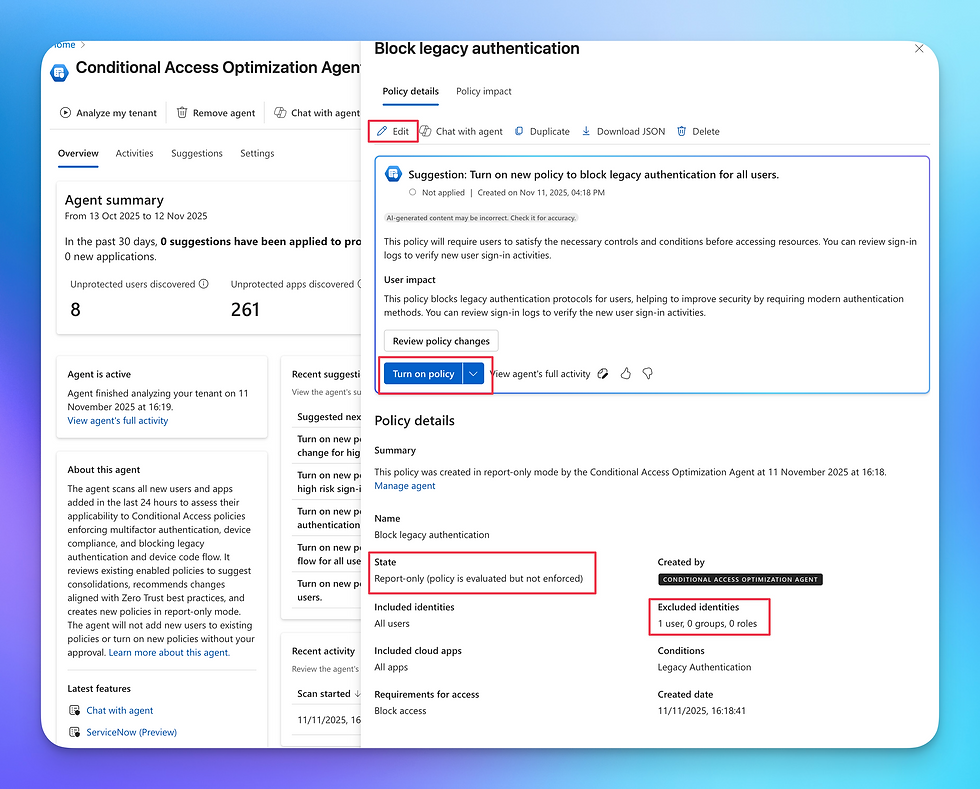This screenshot has height=789, width=980.
Task: Click the Edit pencil icon
Action: tap(382, 131)
